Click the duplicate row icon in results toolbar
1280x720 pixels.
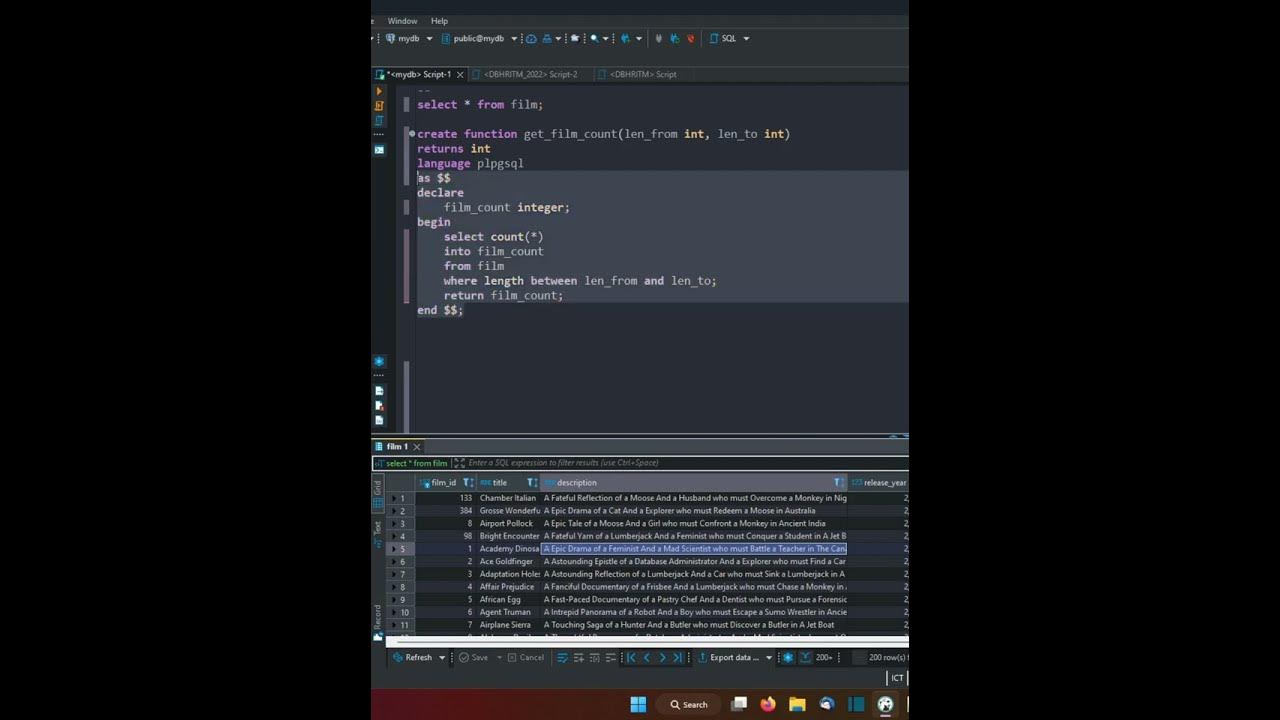594,657
